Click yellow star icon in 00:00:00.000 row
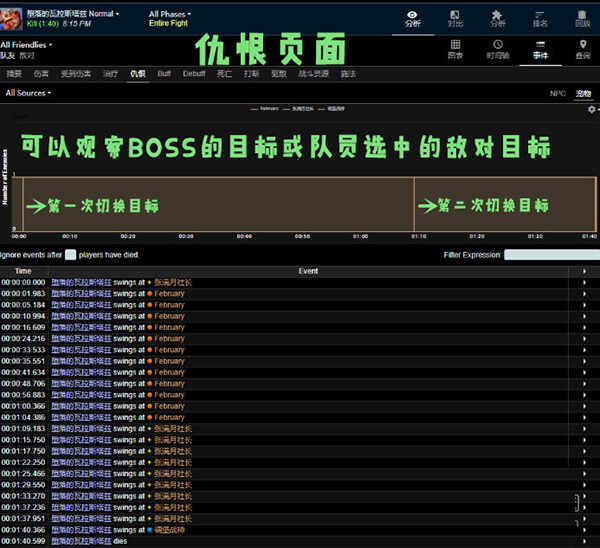Image resolution: width=600 pixels, height=548 pixels. [x=150, y=282]
